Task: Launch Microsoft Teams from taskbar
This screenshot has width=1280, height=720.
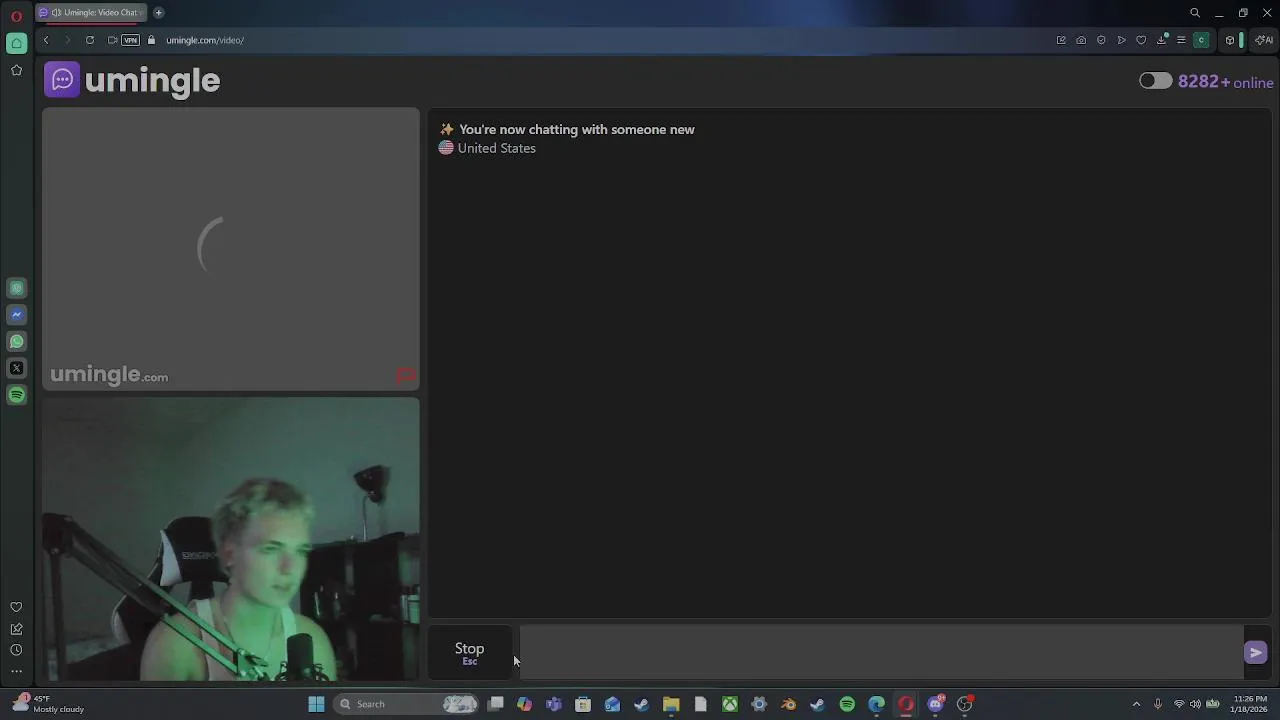Action: tap(554, 704)
